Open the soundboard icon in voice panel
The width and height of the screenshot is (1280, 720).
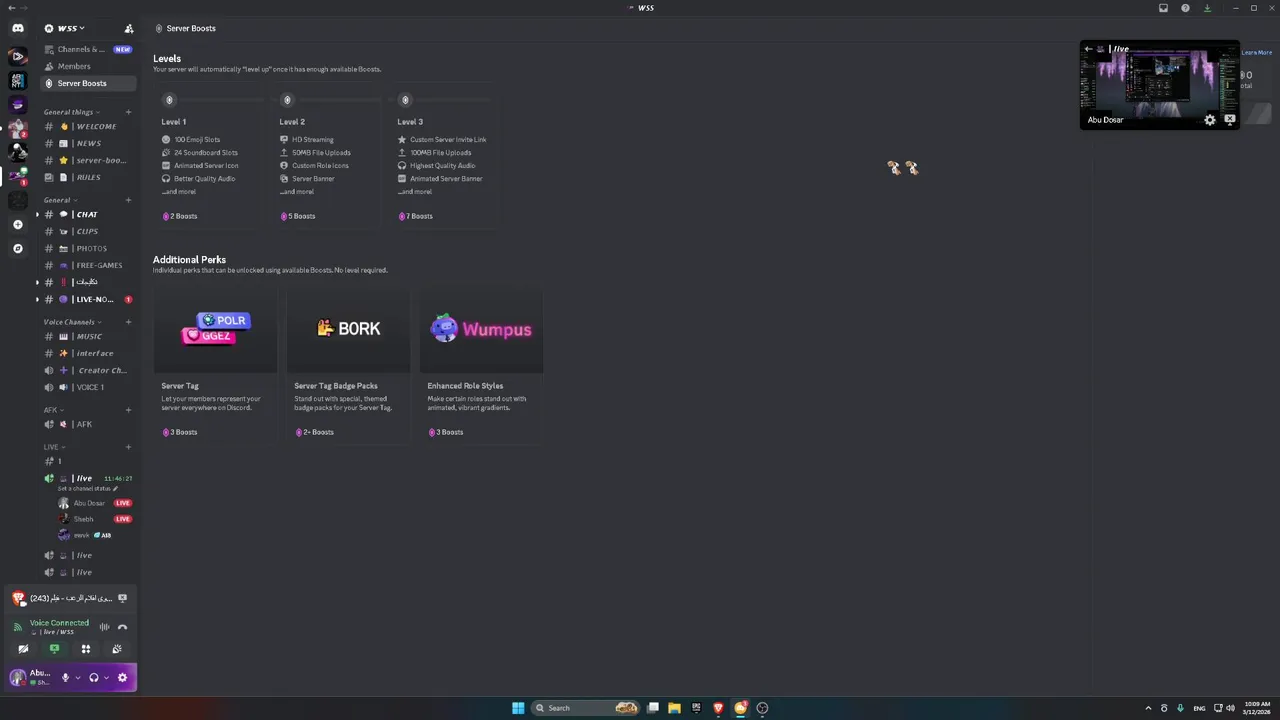[117, 649]
